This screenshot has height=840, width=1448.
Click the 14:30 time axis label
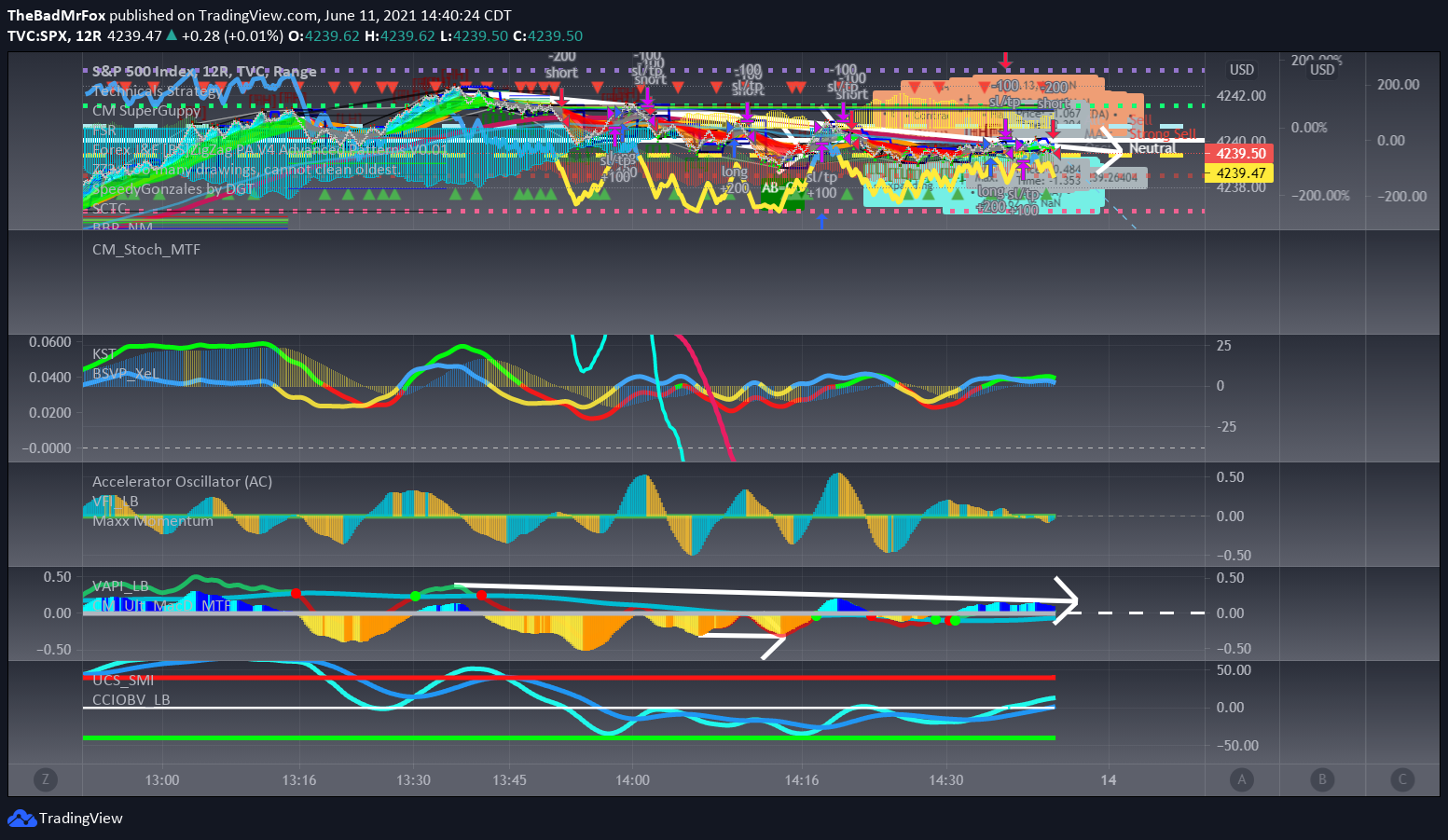[945, 779]
